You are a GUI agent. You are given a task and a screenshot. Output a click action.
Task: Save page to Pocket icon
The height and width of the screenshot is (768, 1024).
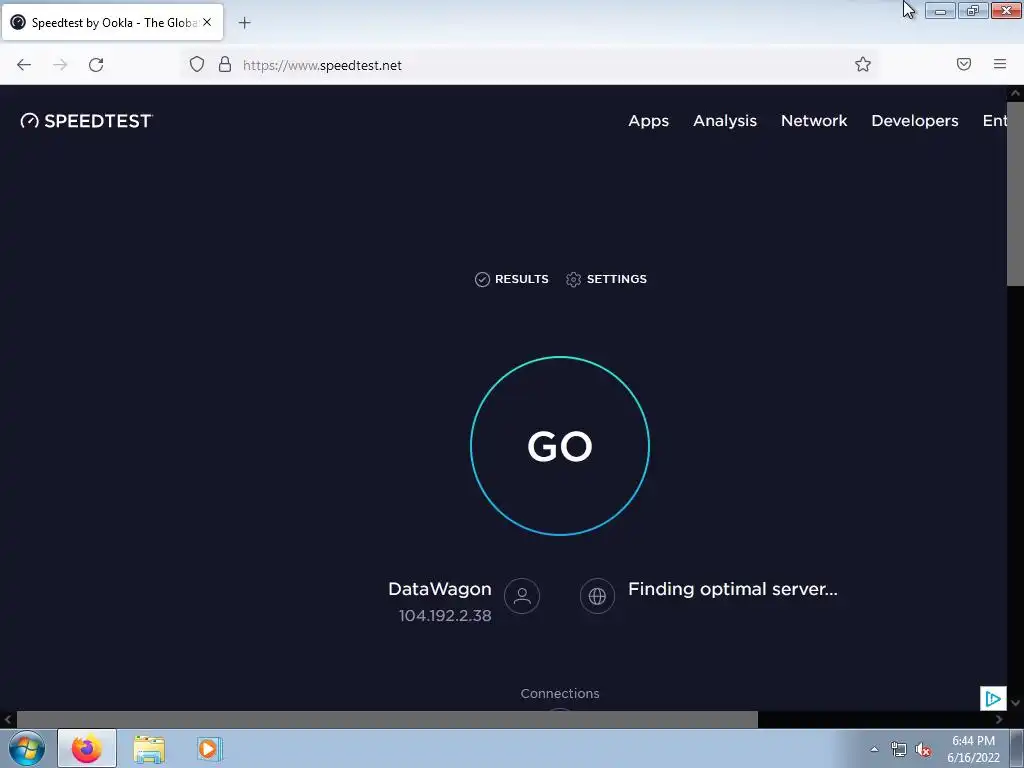(x=964, y=64)
